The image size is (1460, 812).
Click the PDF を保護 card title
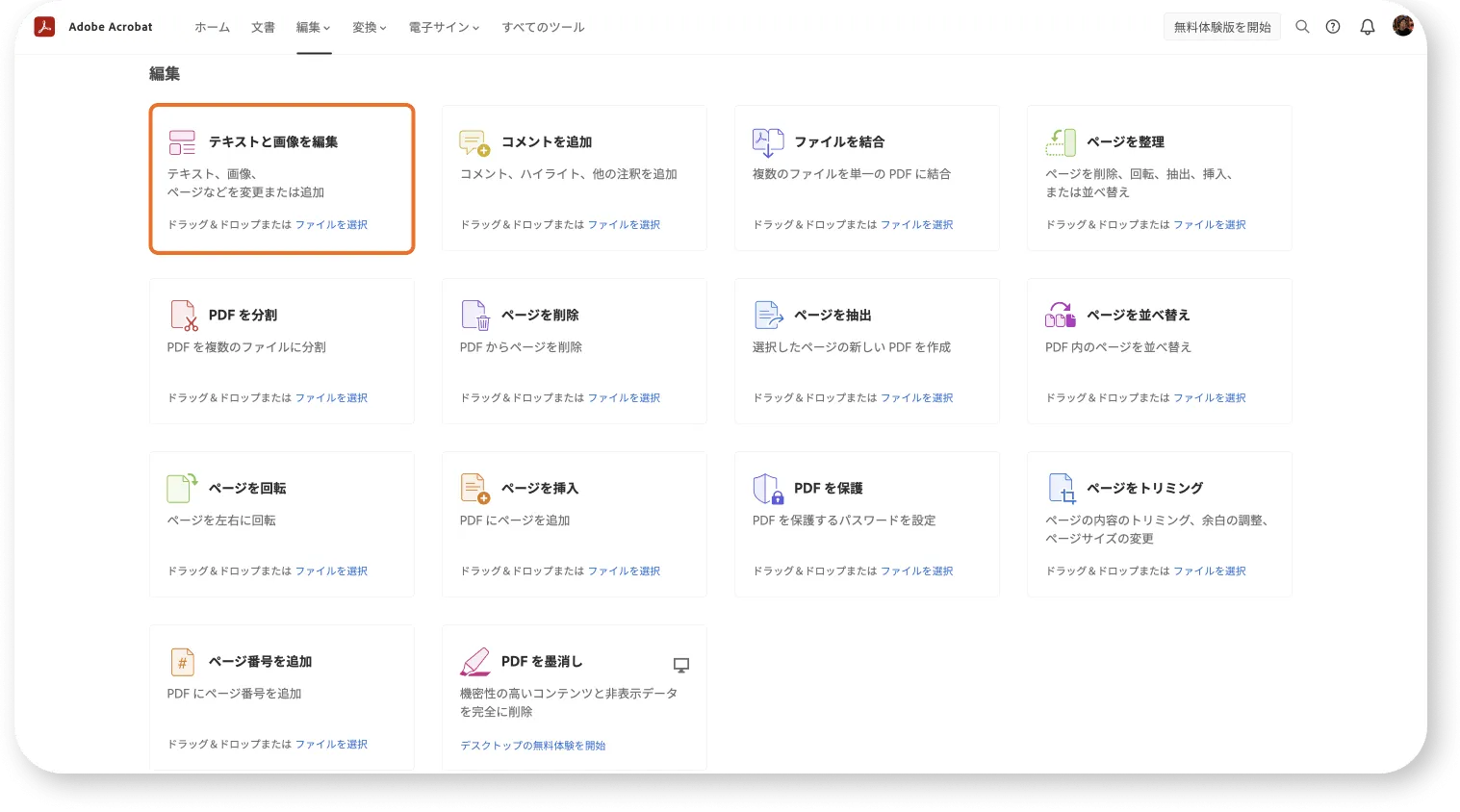828,488
